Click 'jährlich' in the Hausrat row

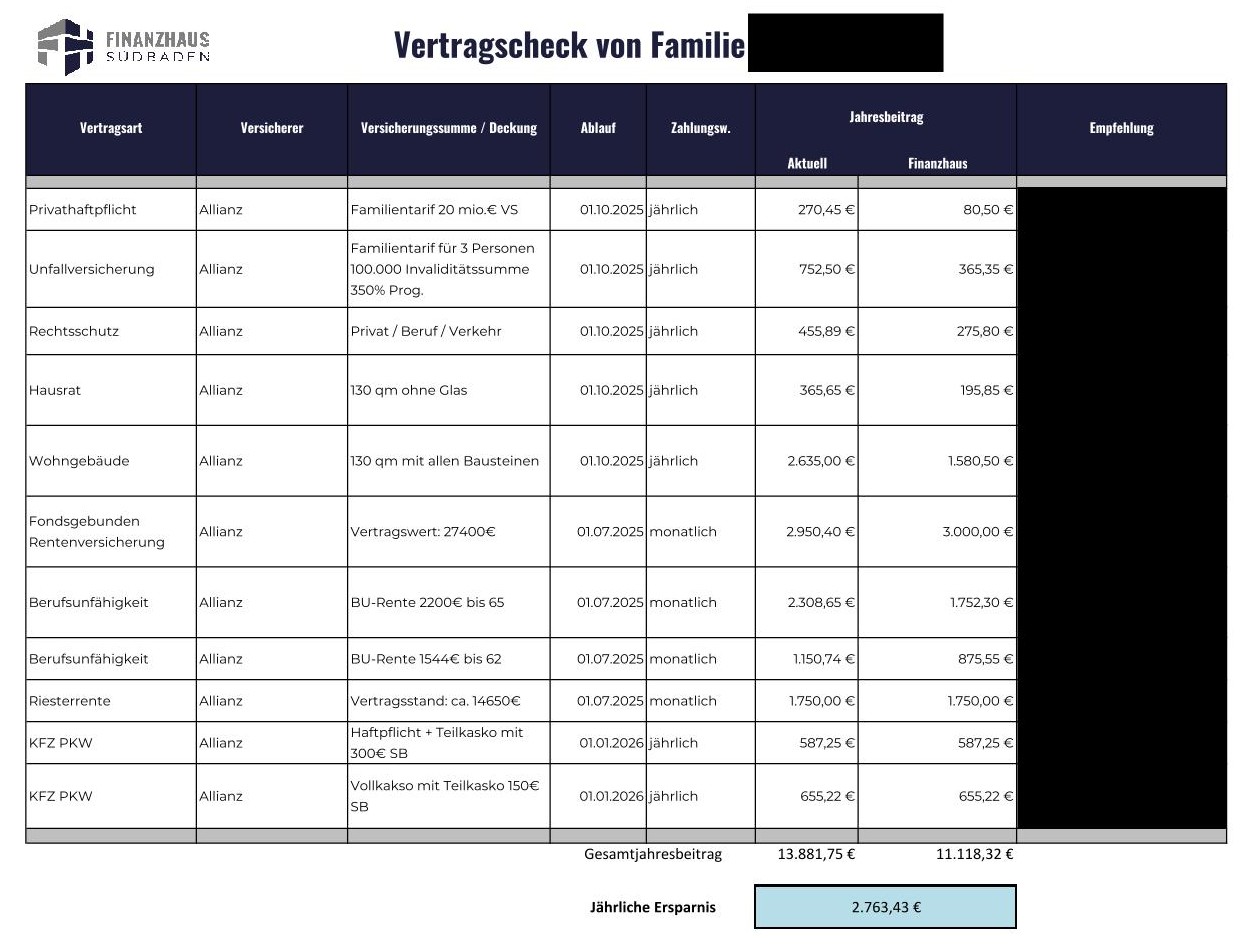click(x=673, y=390)
